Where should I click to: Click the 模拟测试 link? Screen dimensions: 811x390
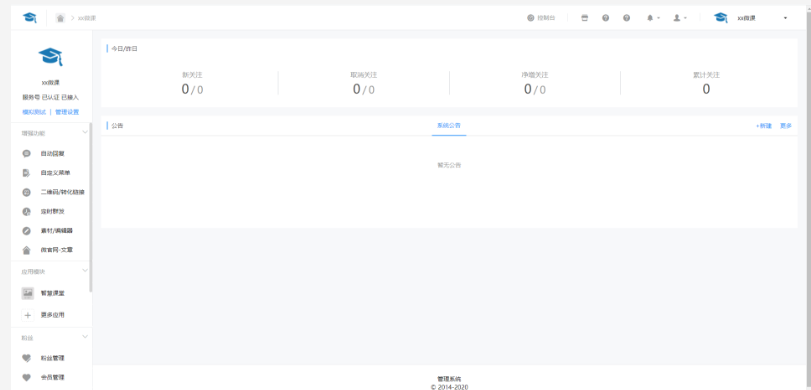pos(34,112)
